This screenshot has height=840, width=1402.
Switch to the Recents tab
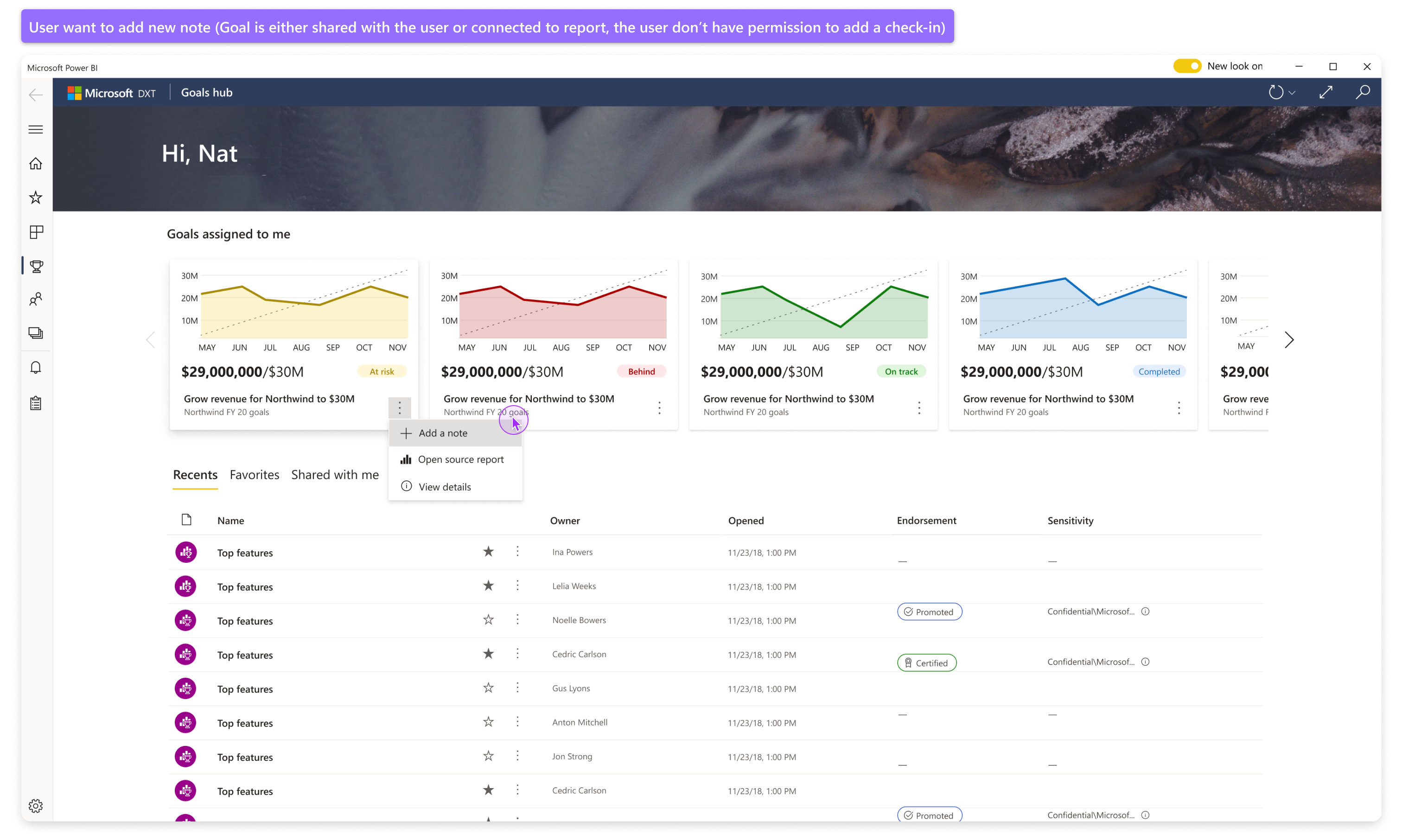tap(195, 475)
